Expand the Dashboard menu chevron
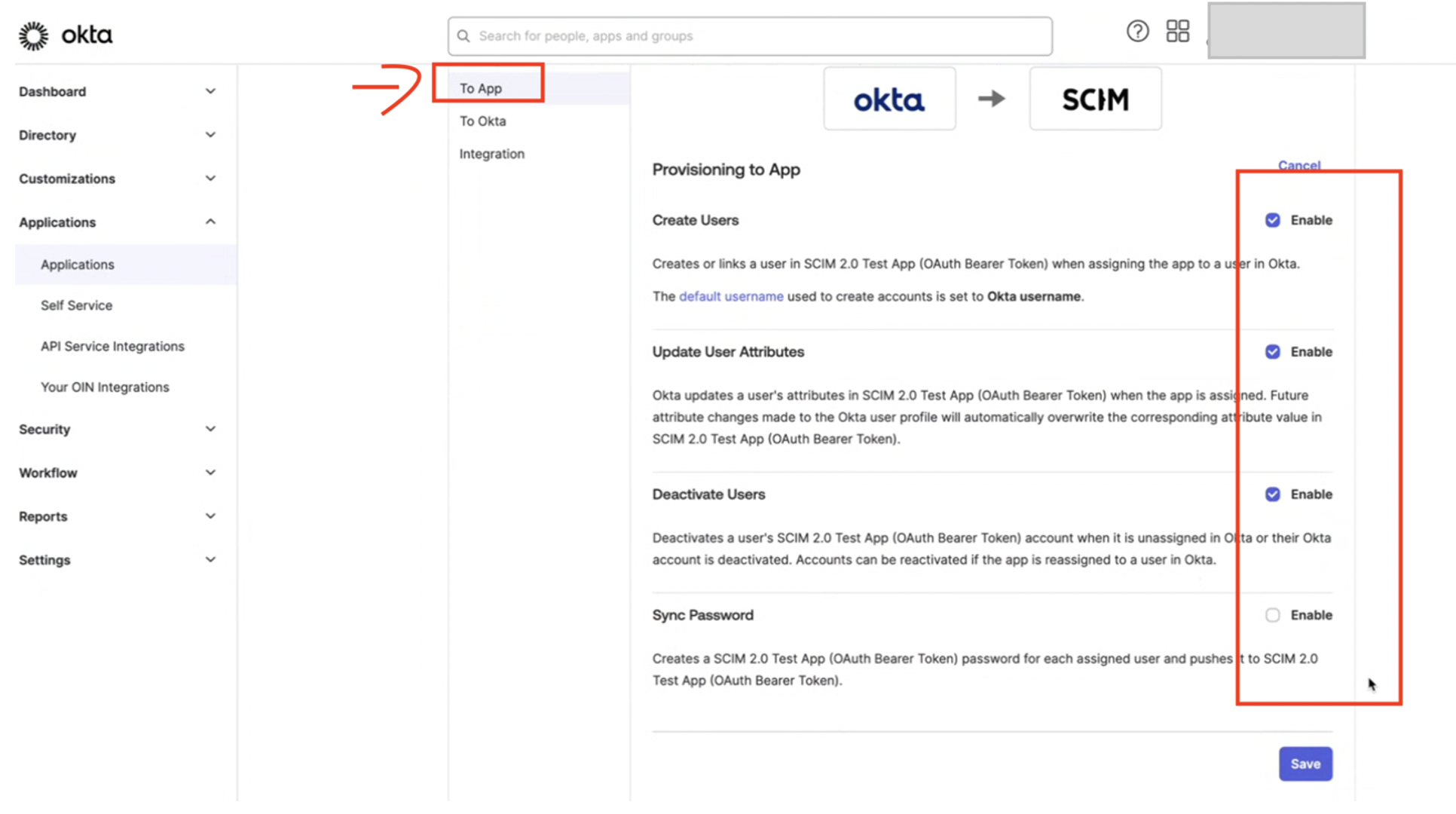1456x814 pixels. tap(210, 91)
